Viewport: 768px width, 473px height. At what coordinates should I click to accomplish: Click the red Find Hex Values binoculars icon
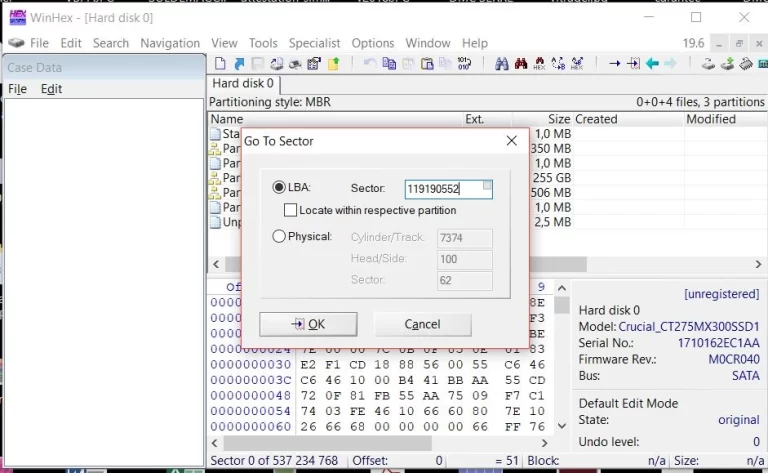521,64
